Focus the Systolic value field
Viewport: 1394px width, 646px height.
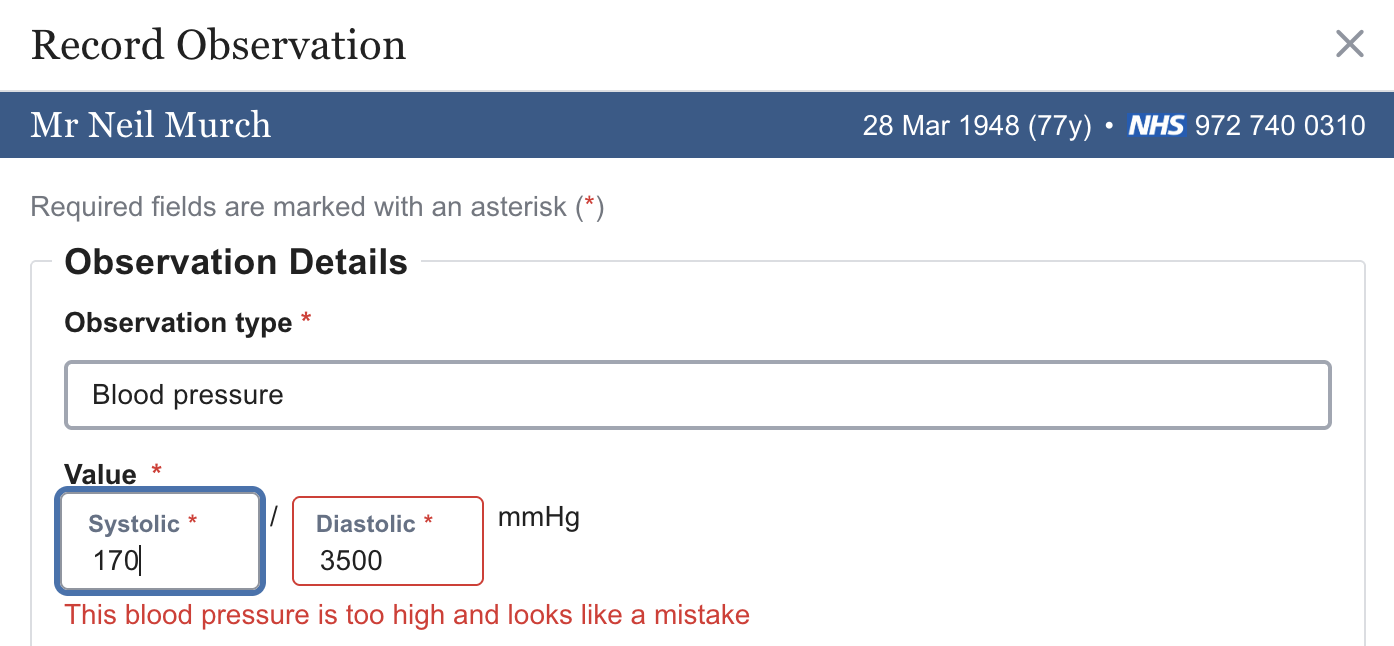(x=160, y=561)
